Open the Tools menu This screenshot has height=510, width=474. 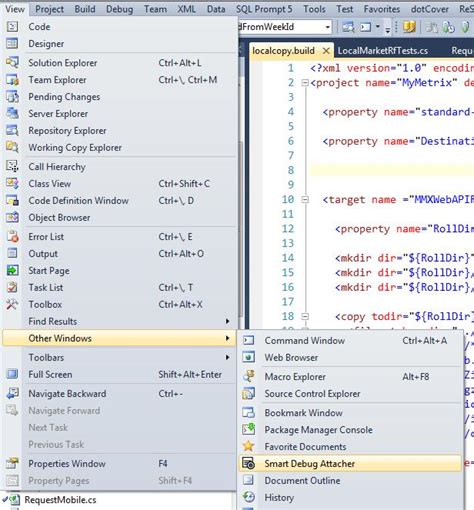click(x=314, y=9)
